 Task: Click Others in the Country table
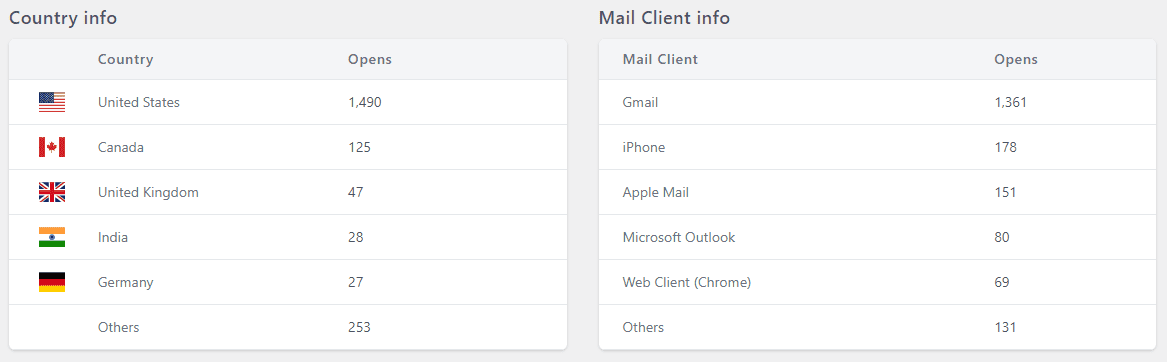click(x=118, y=327)
